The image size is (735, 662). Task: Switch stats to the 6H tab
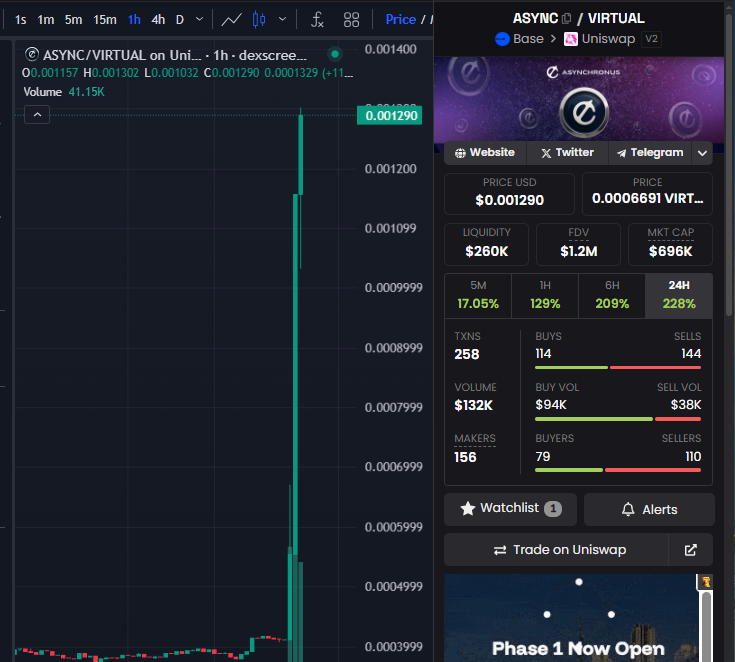(x=612, y=296)
